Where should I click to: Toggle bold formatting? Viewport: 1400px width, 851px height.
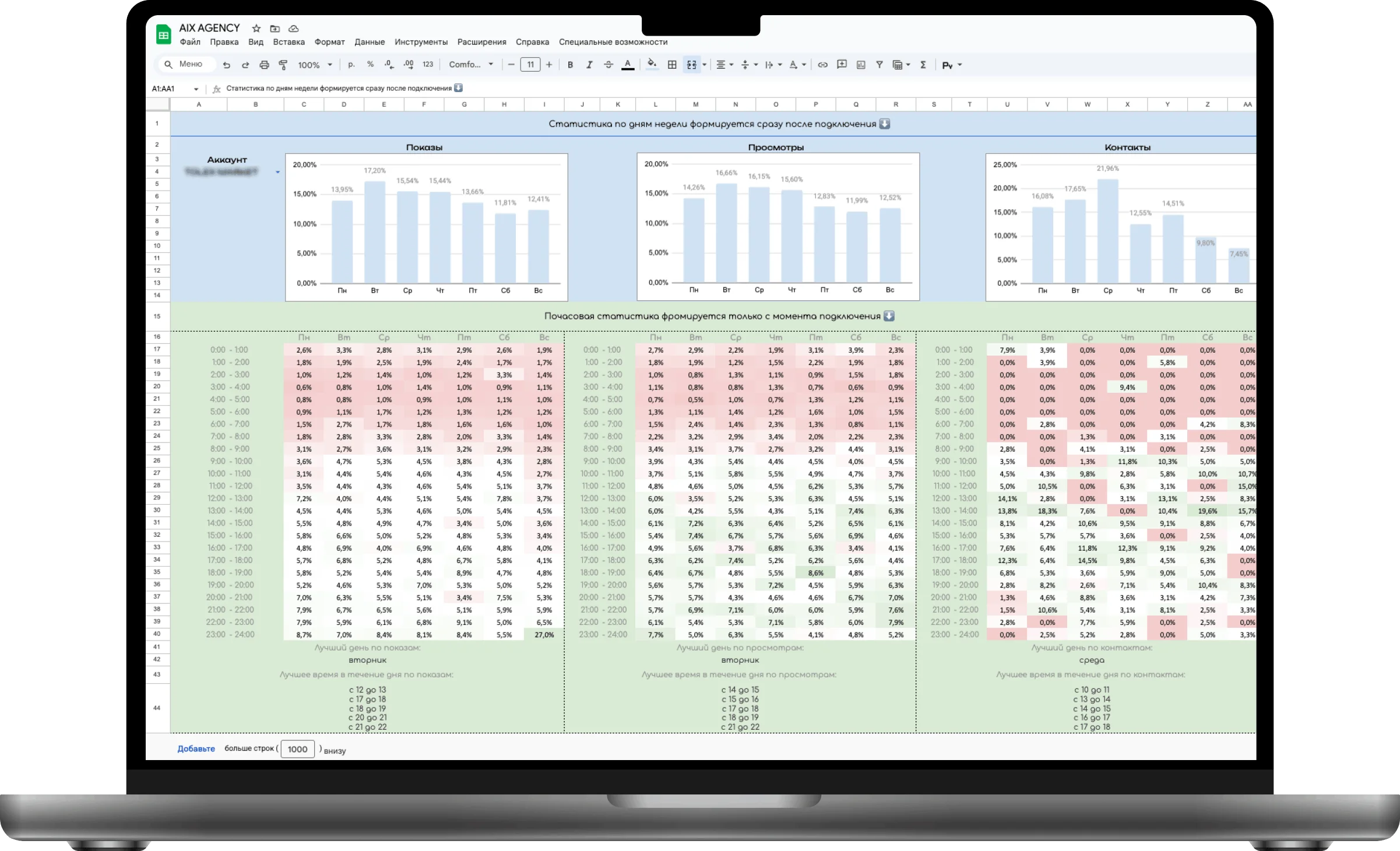point(570,65)
